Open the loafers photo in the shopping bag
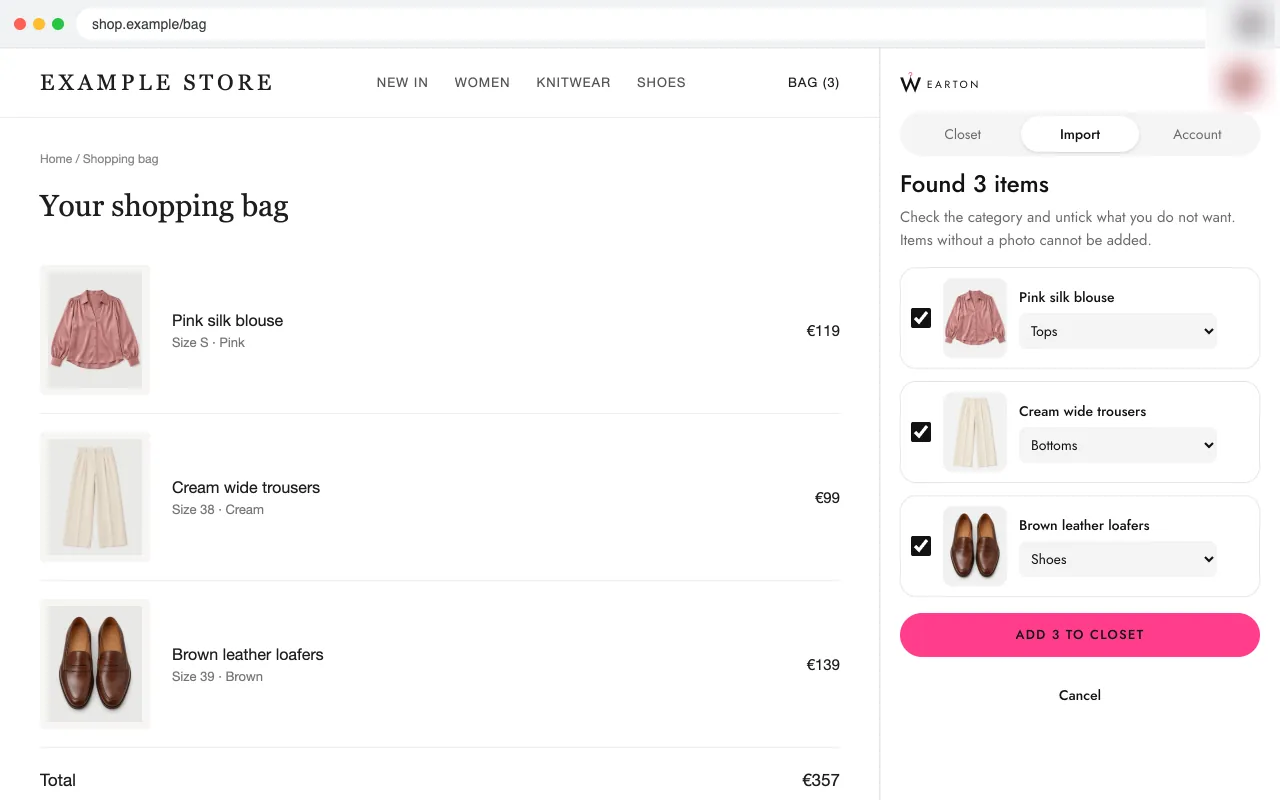This screenshot has width=1280, height=800. tap(95, 664)
